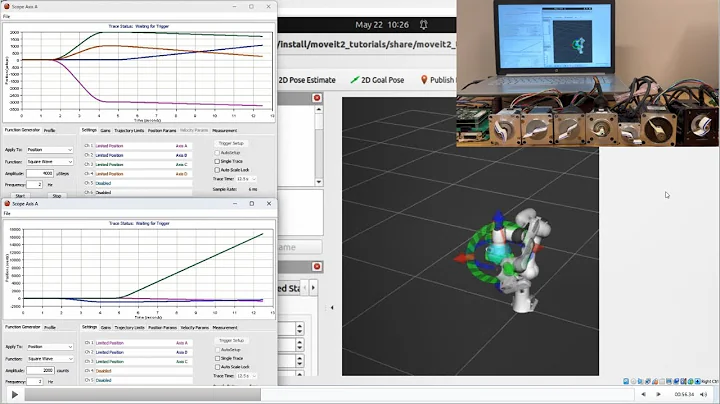Open Apply To dropdown in lower Scope window
Screen dimensions: 720x404
click(x=50, y=347)
